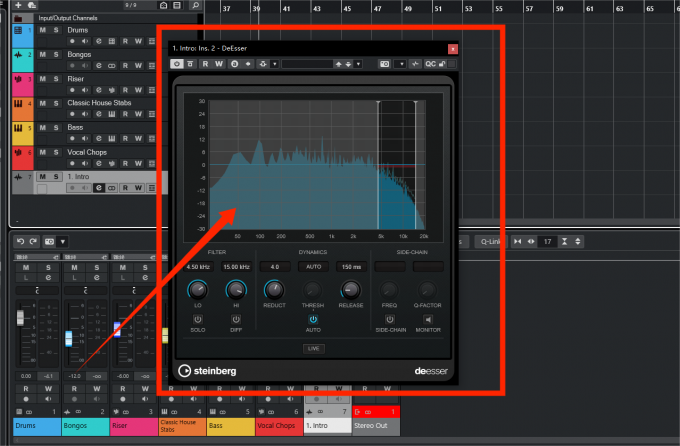The width and height of the screenshot is (680, 446).
Task: Enable Write automation in DeEsser window
Action: [219, 64]
